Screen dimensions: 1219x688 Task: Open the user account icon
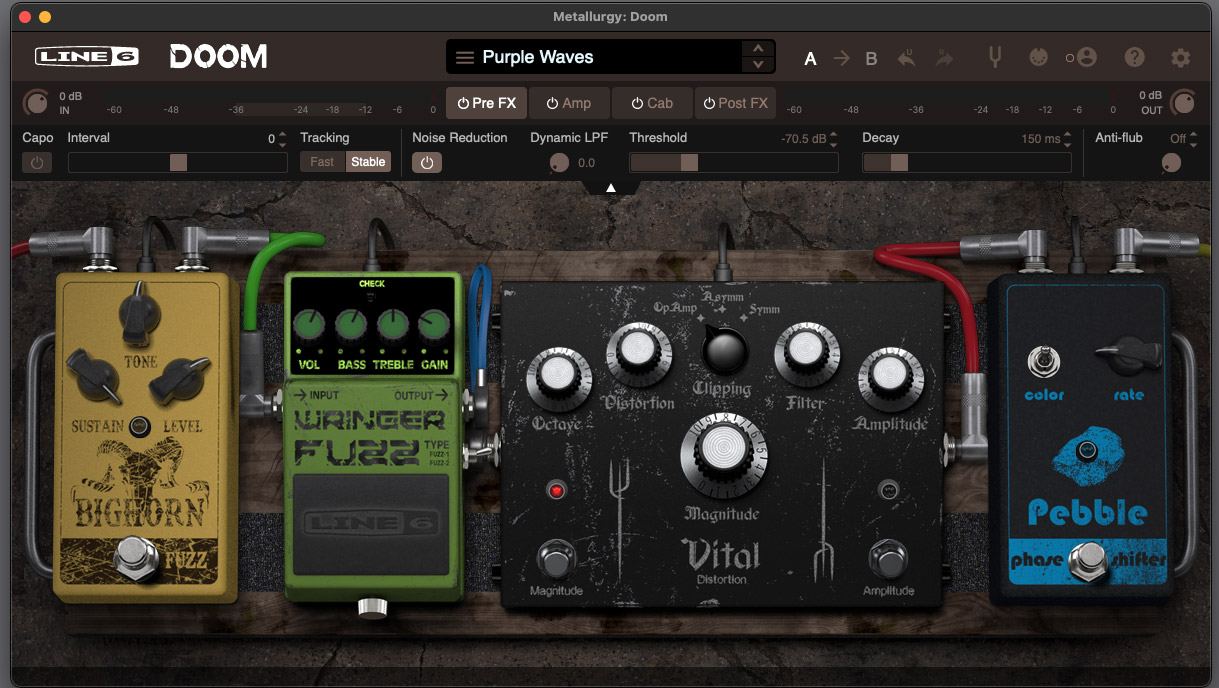click(1087, 58)
